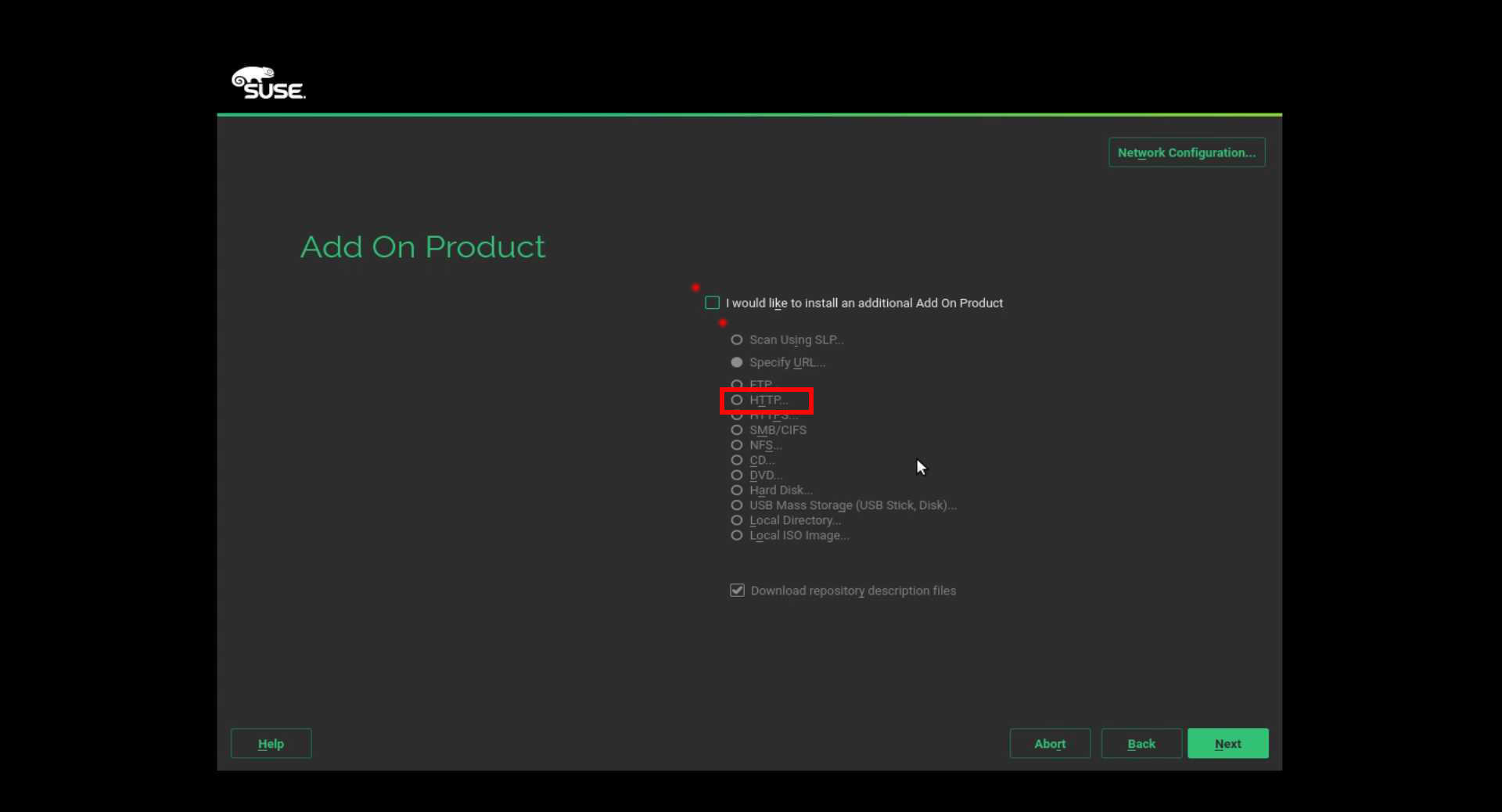Go Back to the previous step
Image resolution: width=1502 pixels, height=812 pixels.
click(1141, 744)
